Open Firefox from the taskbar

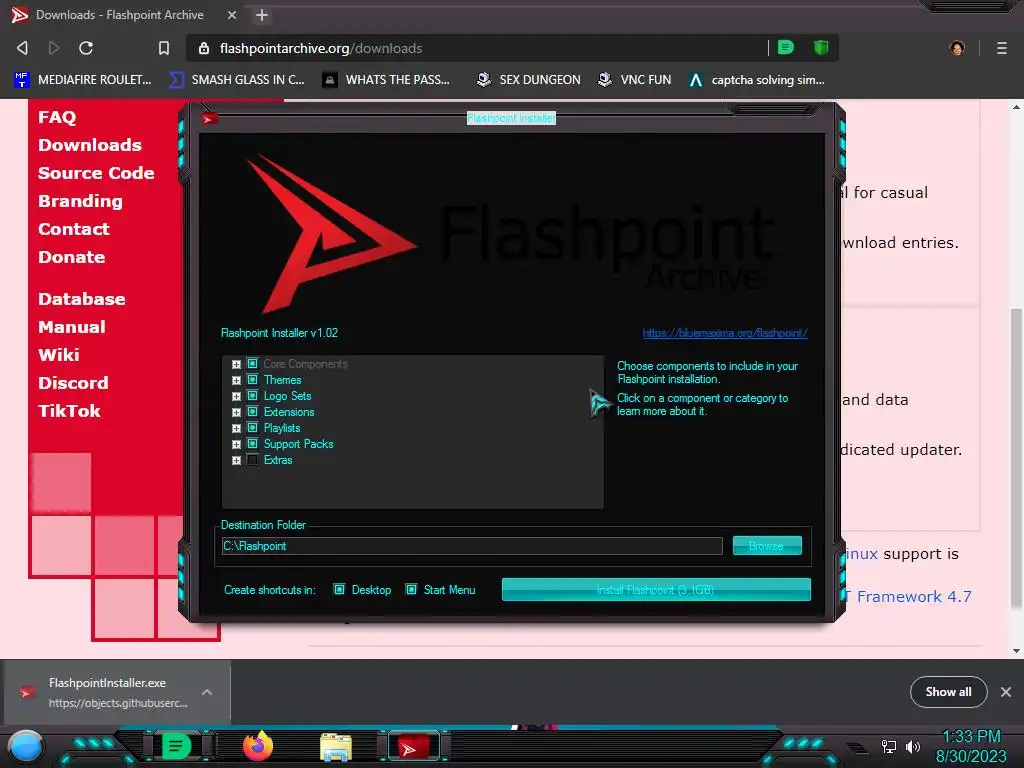258,746
